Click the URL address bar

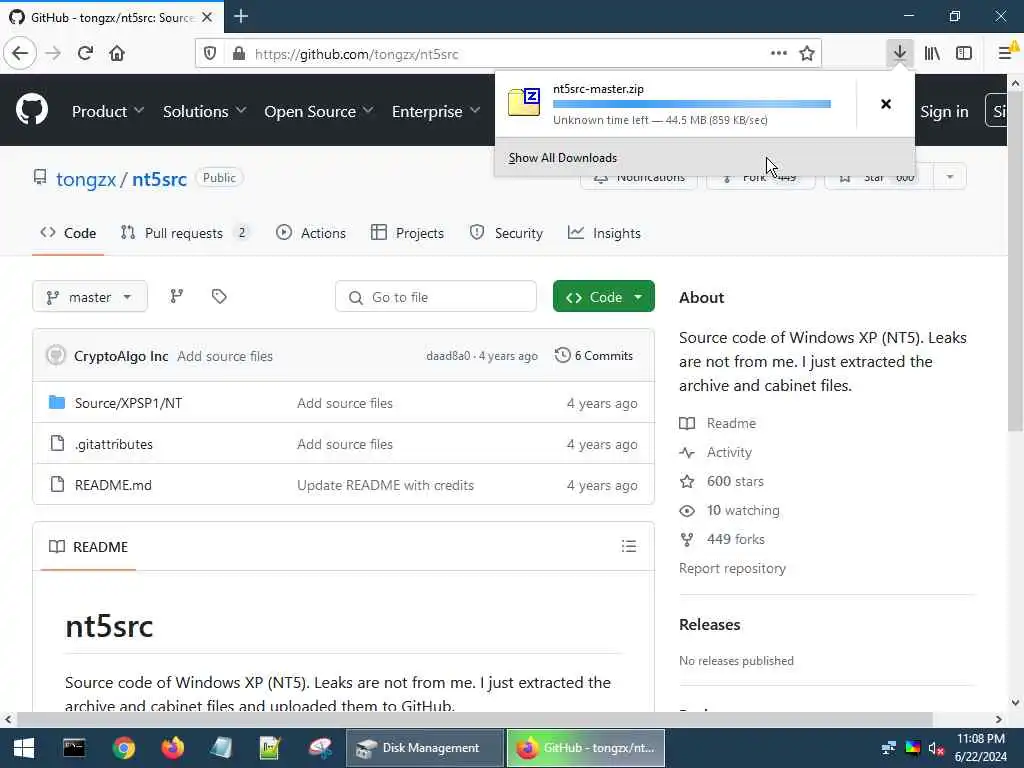(x=508, y=54)
